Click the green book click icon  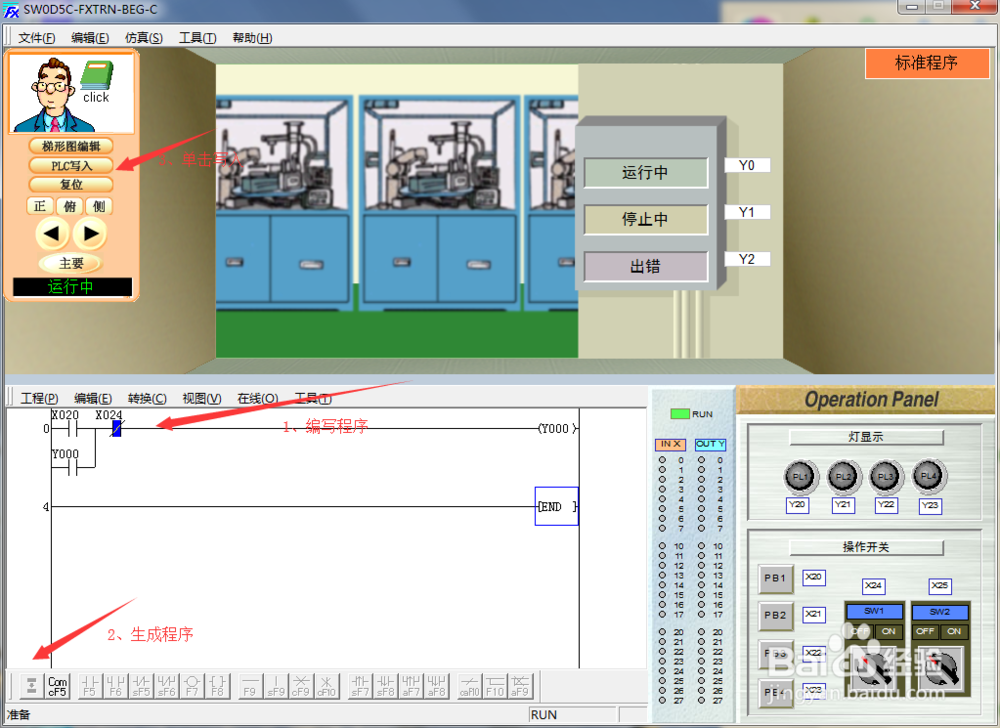98,82
